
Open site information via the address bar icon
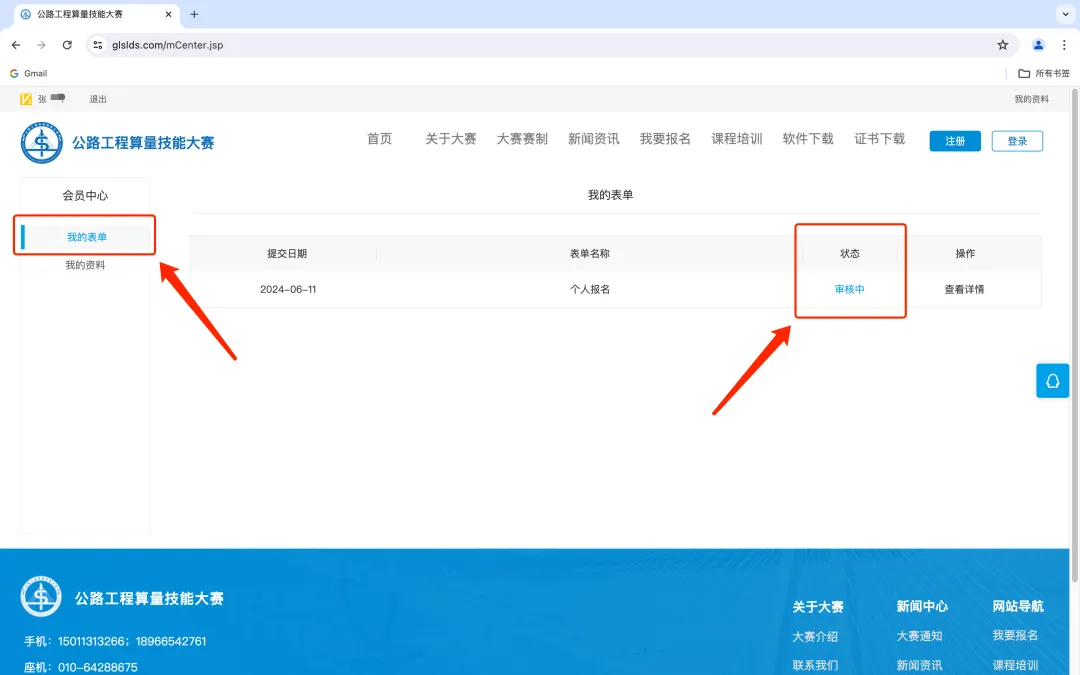pyautogui.click(x=97, y=44)
